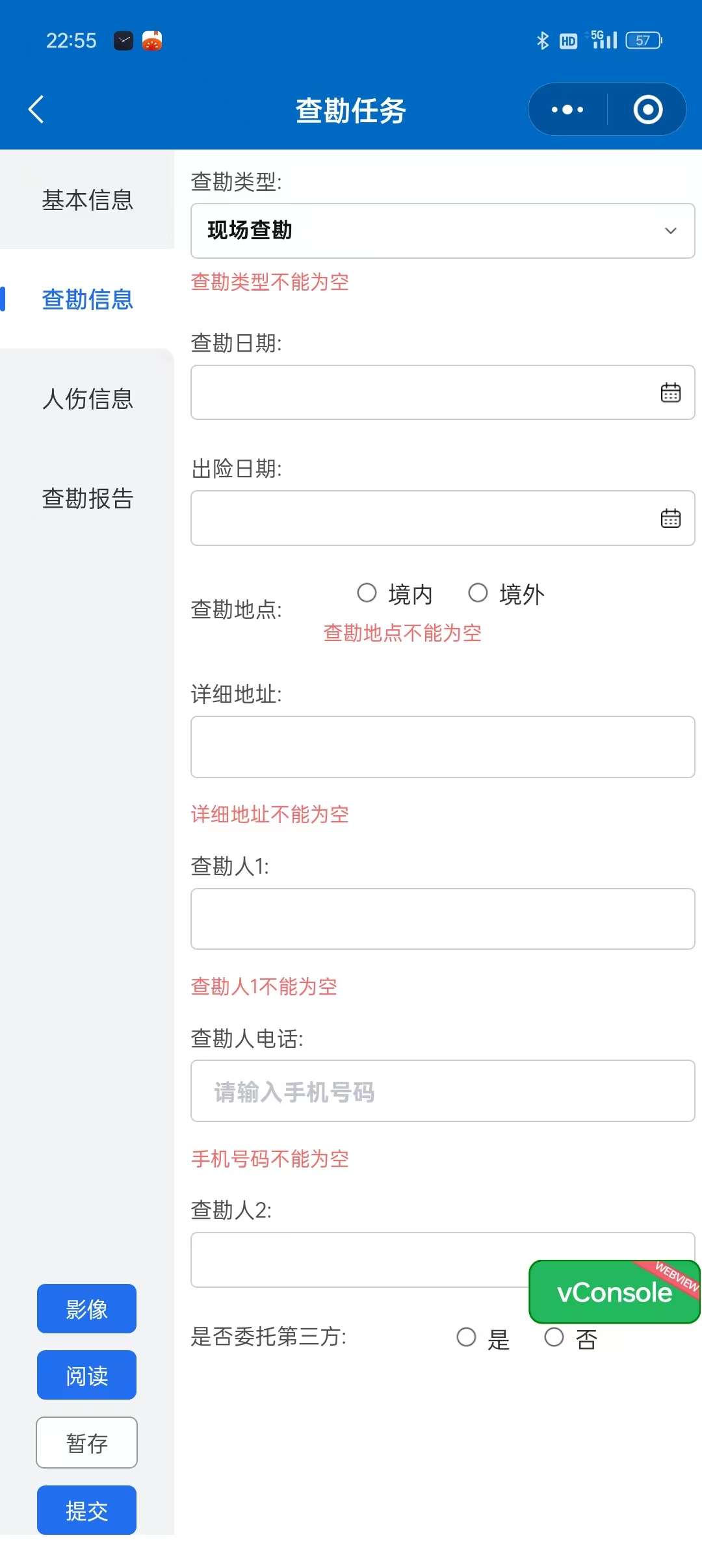
Task: Tap the battery indicator in status bar
Action: 643,40
